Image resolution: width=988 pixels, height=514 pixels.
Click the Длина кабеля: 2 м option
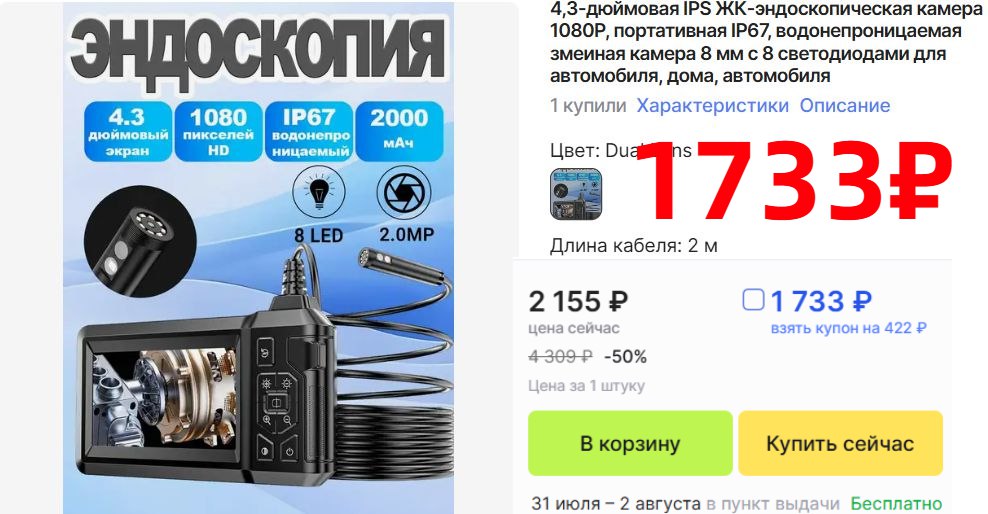point(634,245)
